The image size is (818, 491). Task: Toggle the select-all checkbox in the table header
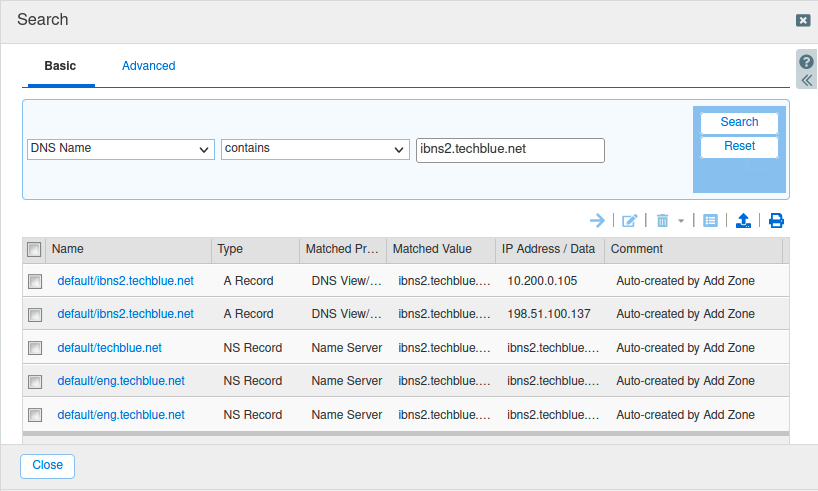click(x=35, y=249)
